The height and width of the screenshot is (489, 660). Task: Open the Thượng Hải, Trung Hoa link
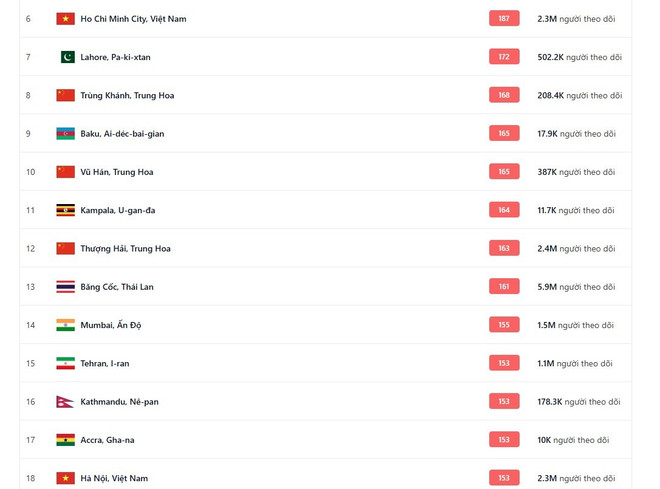[125, 249]
